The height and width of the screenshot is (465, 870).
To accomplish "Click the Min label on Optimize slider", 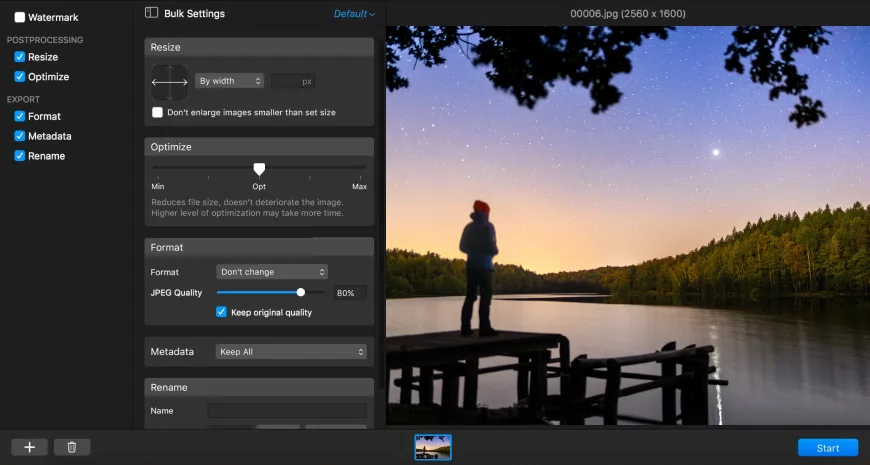I will click(x=158, y=186).
